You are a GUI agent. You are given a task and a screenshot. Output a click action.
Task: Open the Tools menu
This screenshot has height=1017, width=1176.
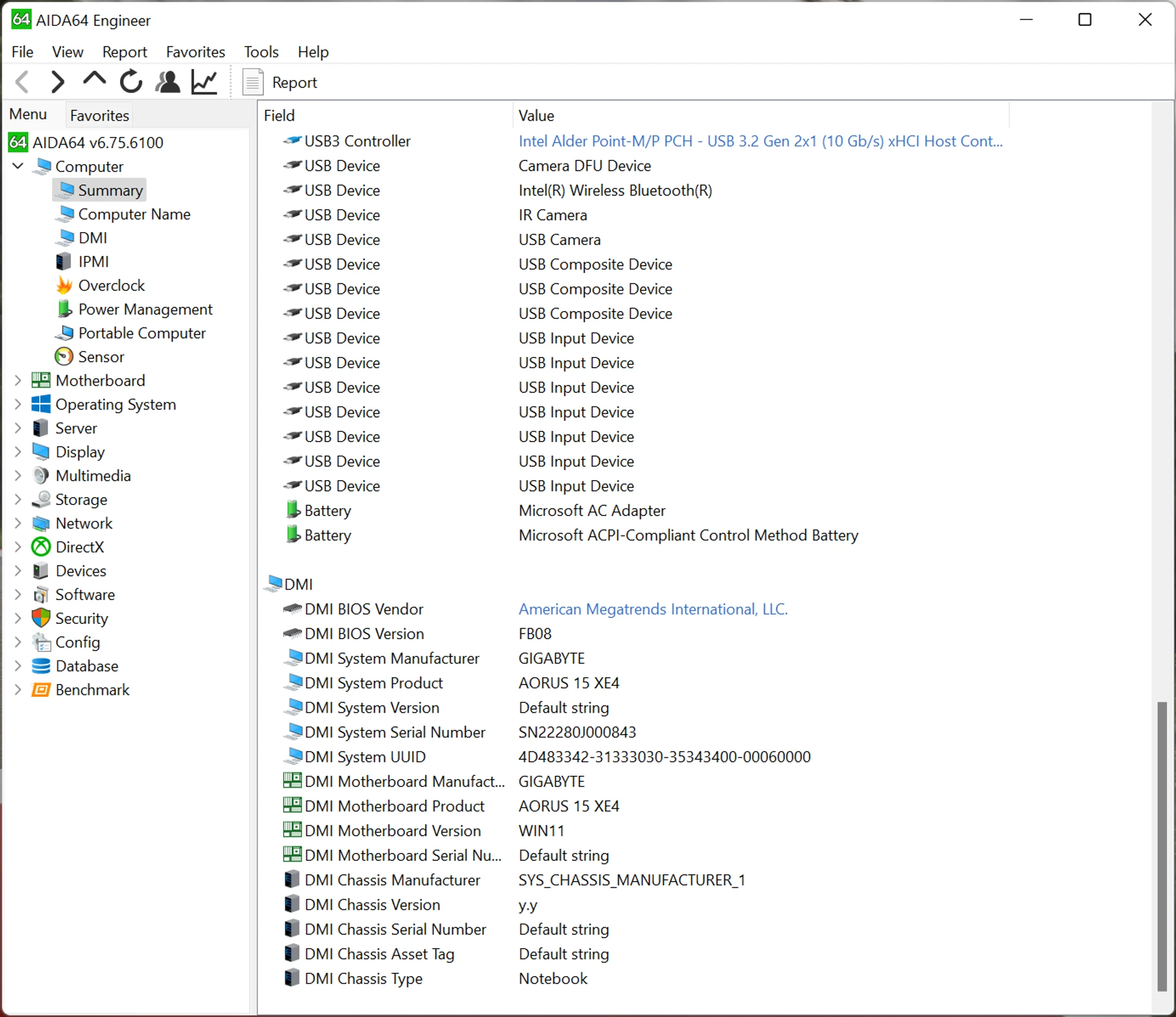(x=261, y=52)
